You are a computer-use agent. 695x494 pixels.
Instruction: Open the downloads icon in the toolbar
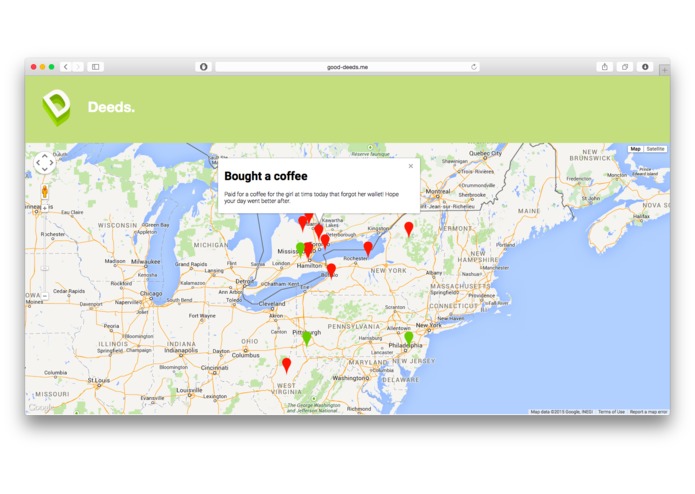point(645,67)
